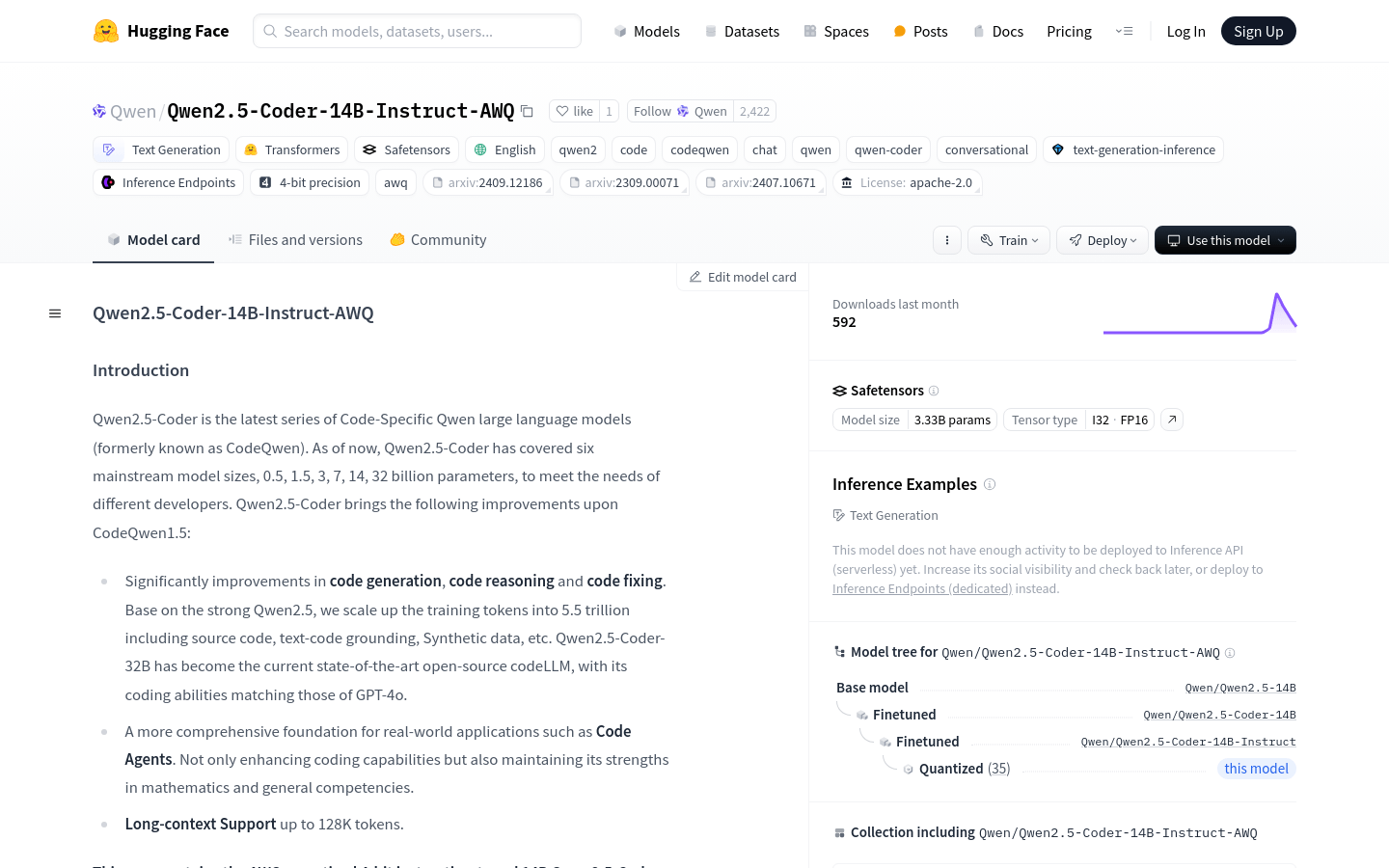Open the Inference Endpoints (dedicated) link
Screen dimensions: 1389x868
coord(921,588)
